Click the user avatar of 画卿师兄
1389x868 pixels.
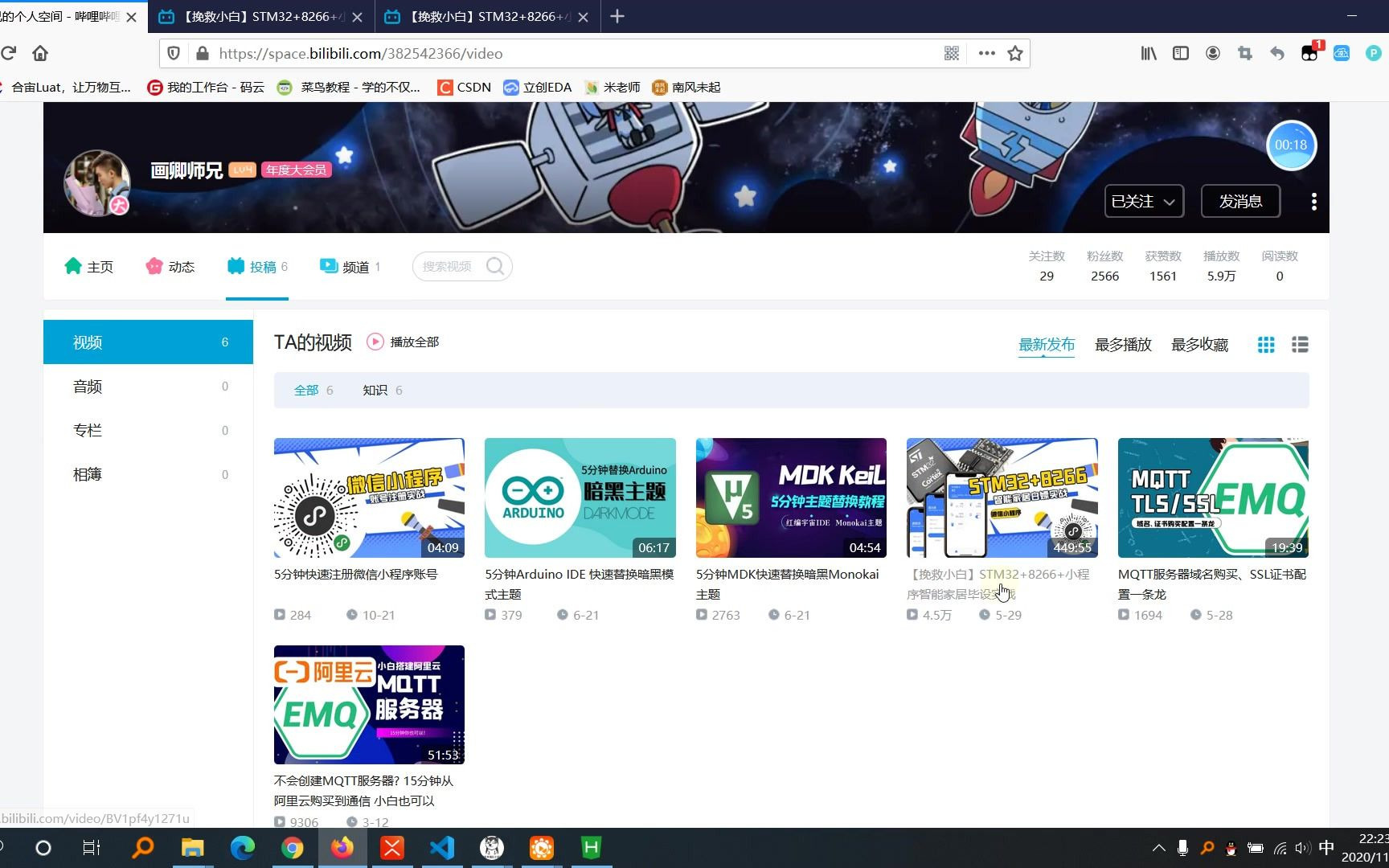tap(96, 182)
